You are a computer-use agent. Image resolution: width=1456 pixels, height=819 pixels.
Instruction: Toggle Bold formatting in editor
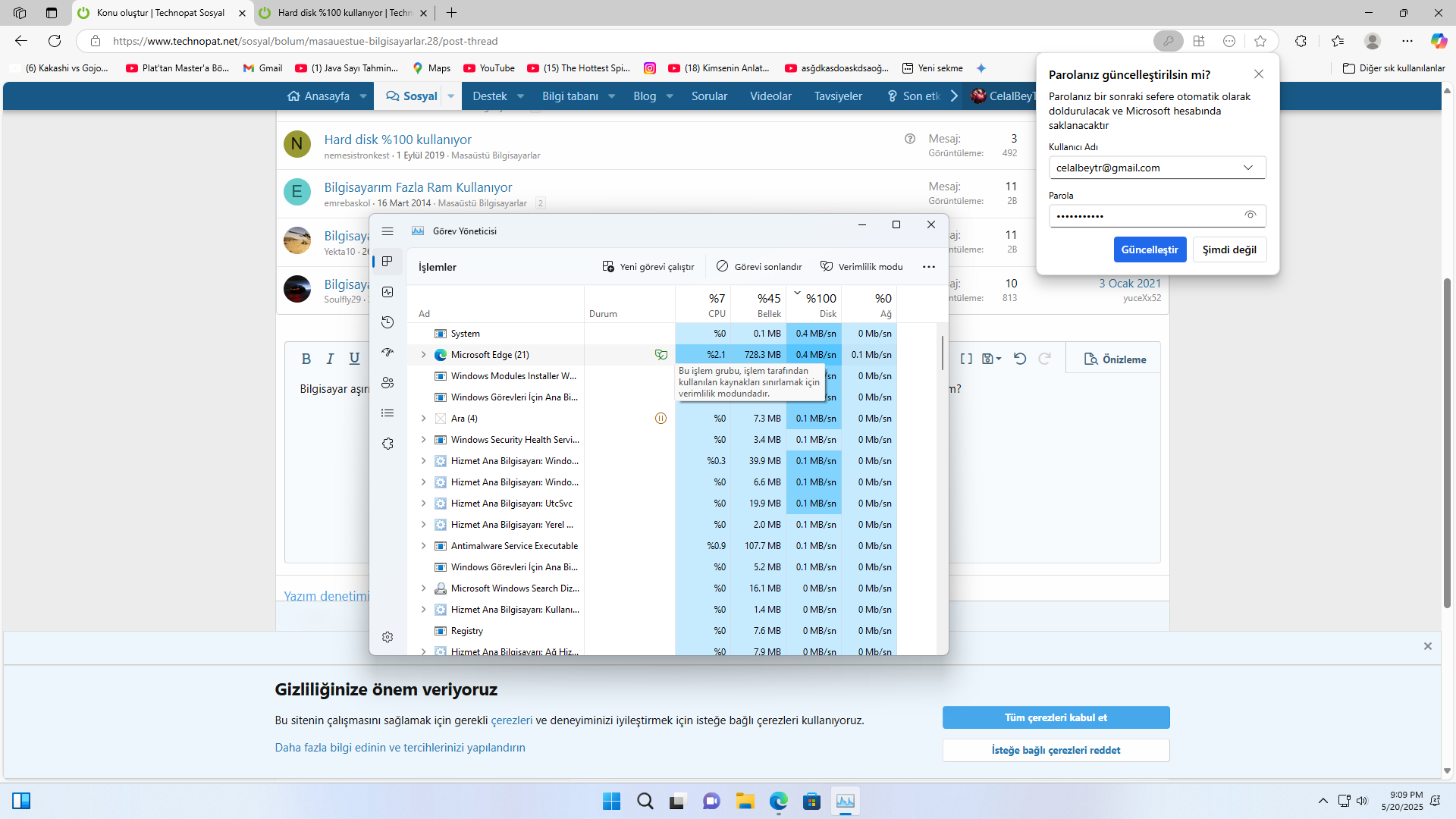pos(306,359)
